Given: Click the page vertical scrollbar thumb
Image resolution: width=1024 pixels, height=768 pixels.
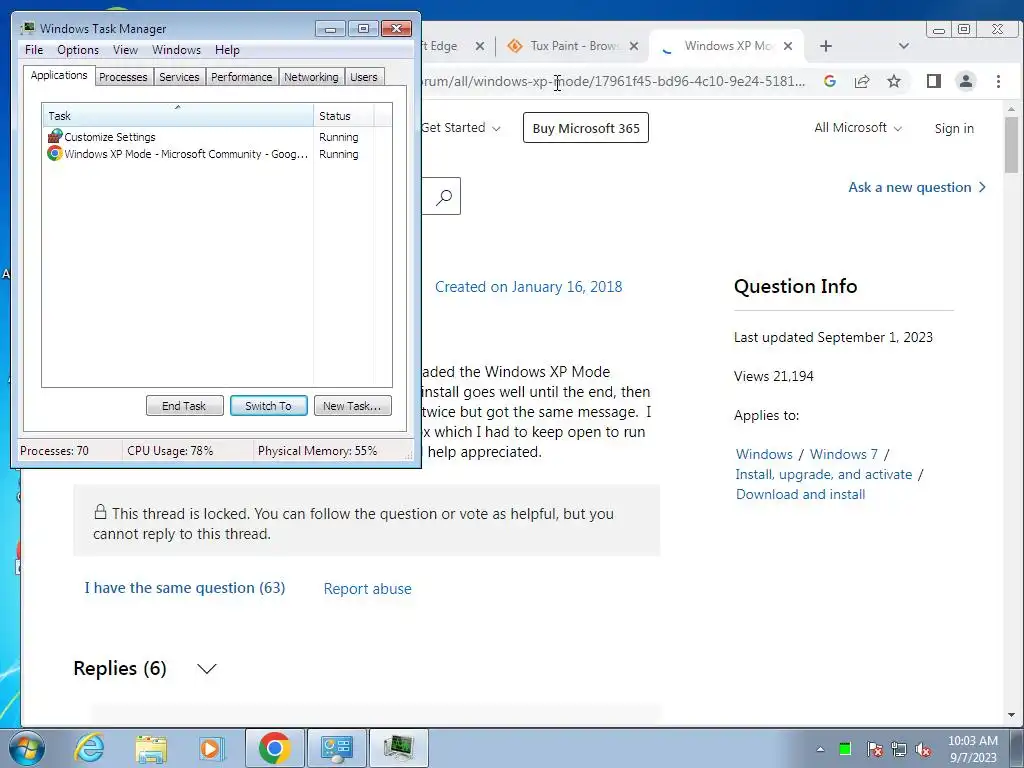Looking at the screenshot, I should 1012,145.
